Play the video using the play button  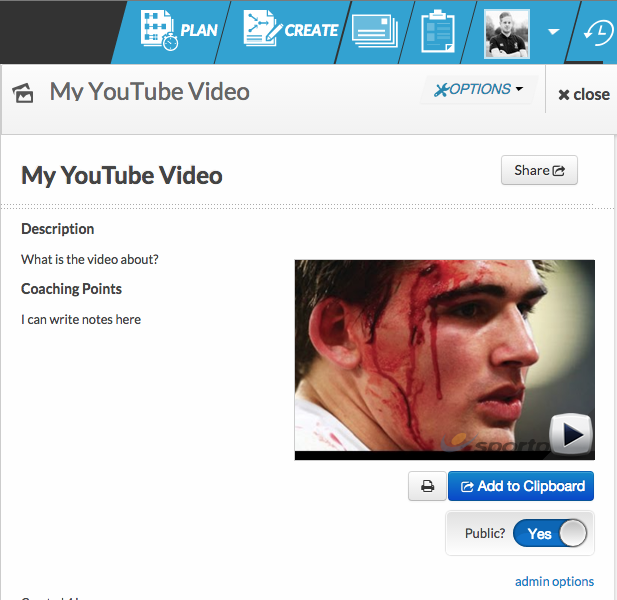(x=571, y=434)
